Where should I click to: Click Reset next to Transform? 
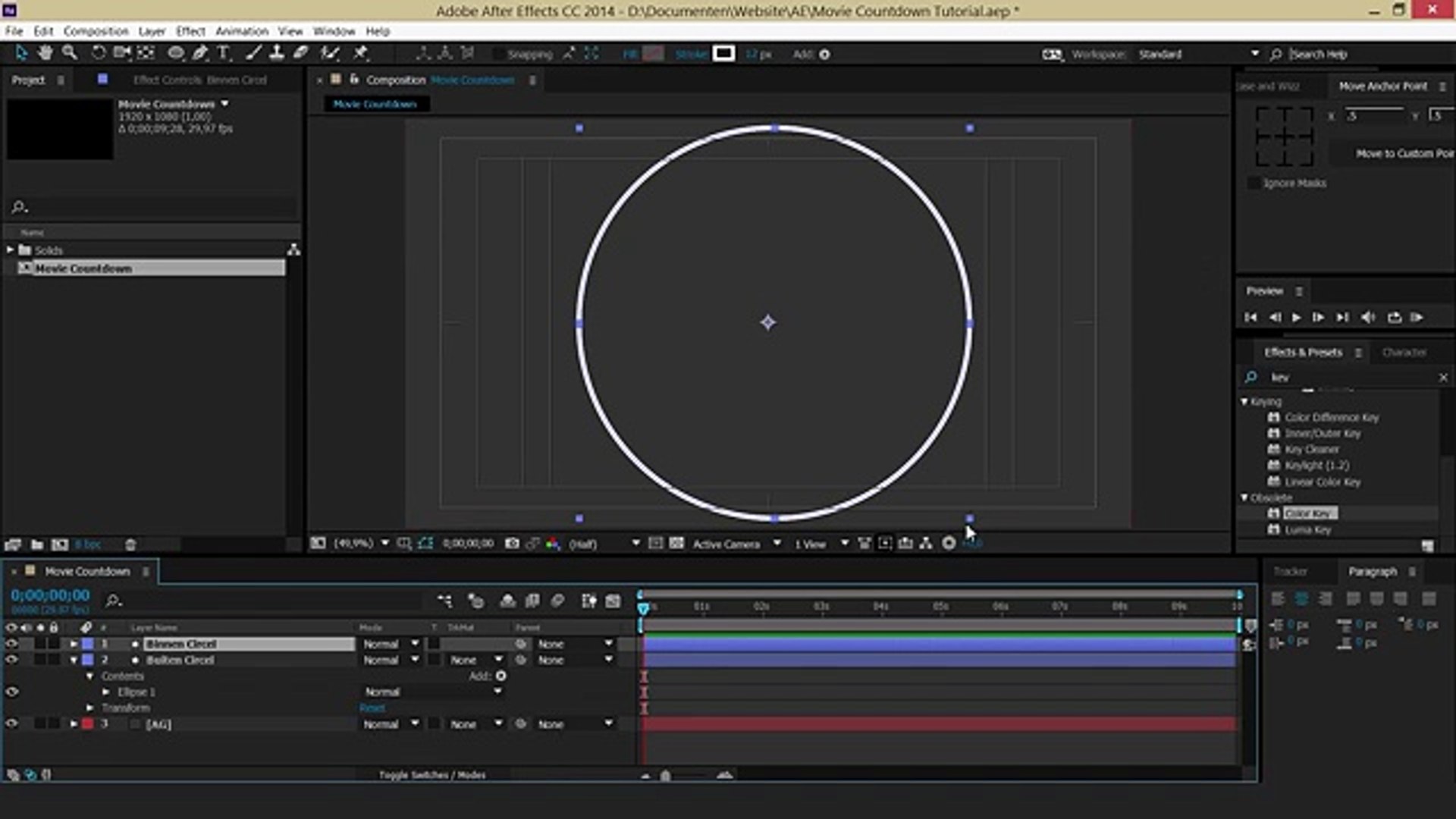point(372,708)
